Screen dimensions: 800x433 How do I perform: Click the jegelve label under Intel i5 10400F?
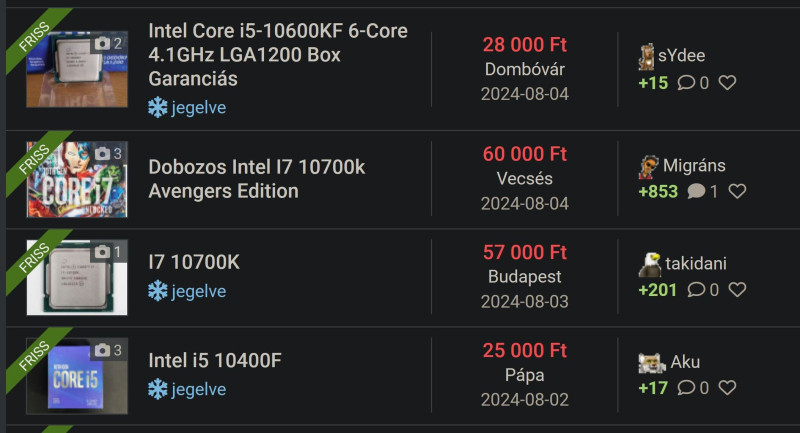click(x=198, y=389)
